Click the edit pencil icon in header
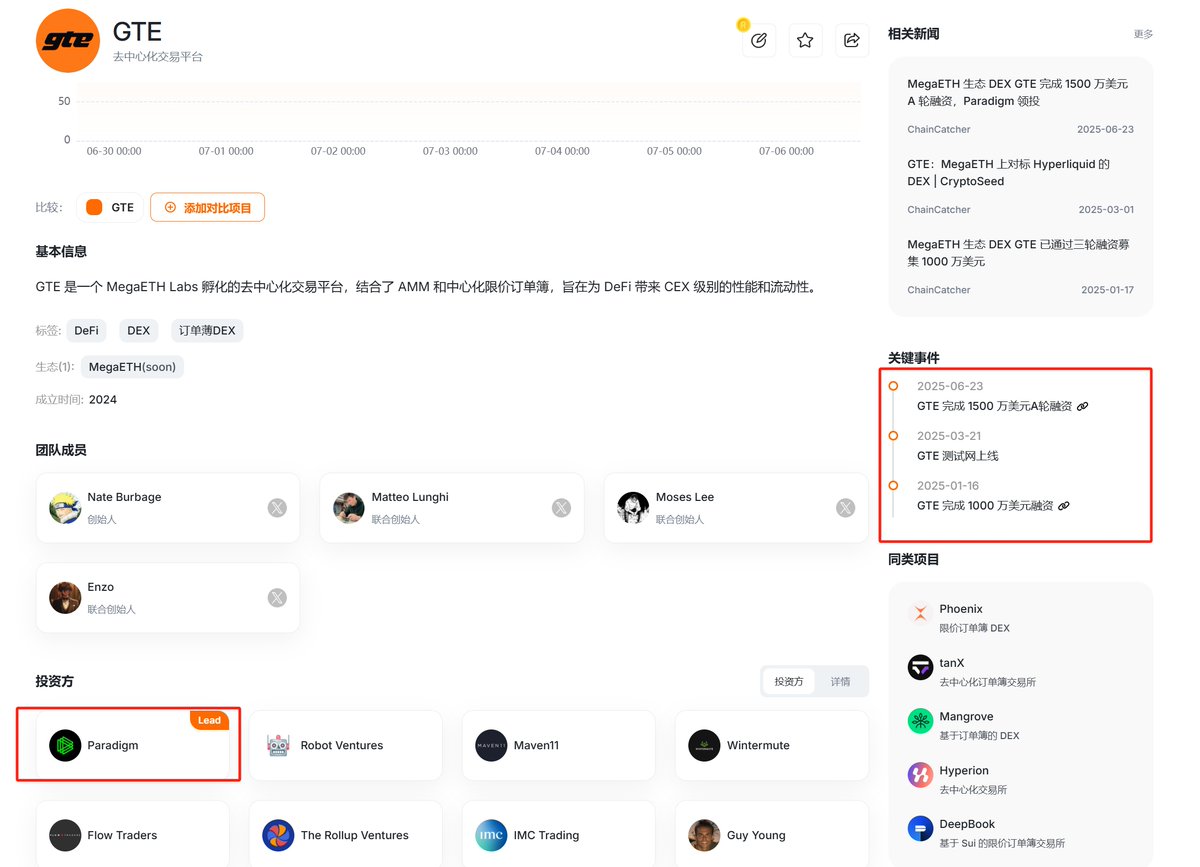 758,41
